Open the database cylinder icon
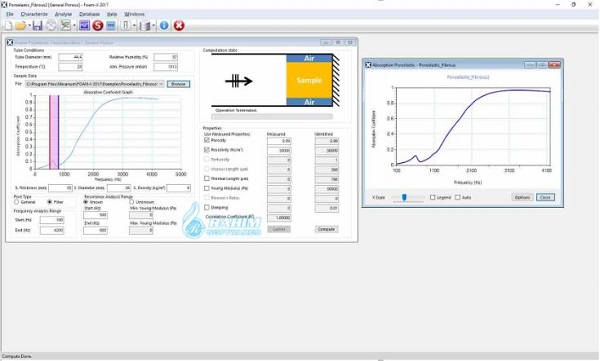This screenshot has width=600, height=361. click(x=145, y=26)
